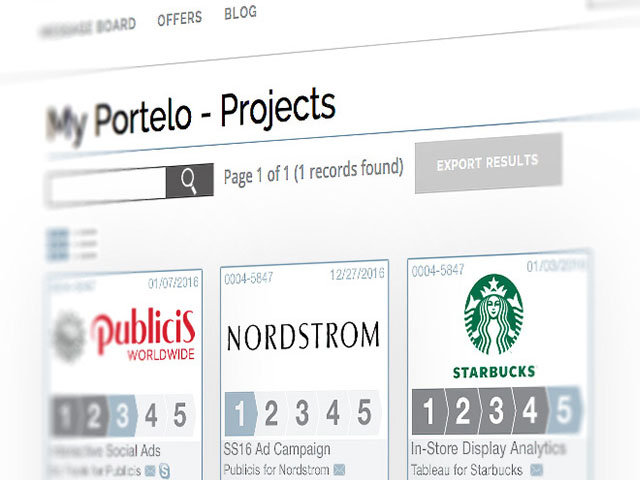
Task: Select step 1 on Publicis card
Action: point(66,416)
